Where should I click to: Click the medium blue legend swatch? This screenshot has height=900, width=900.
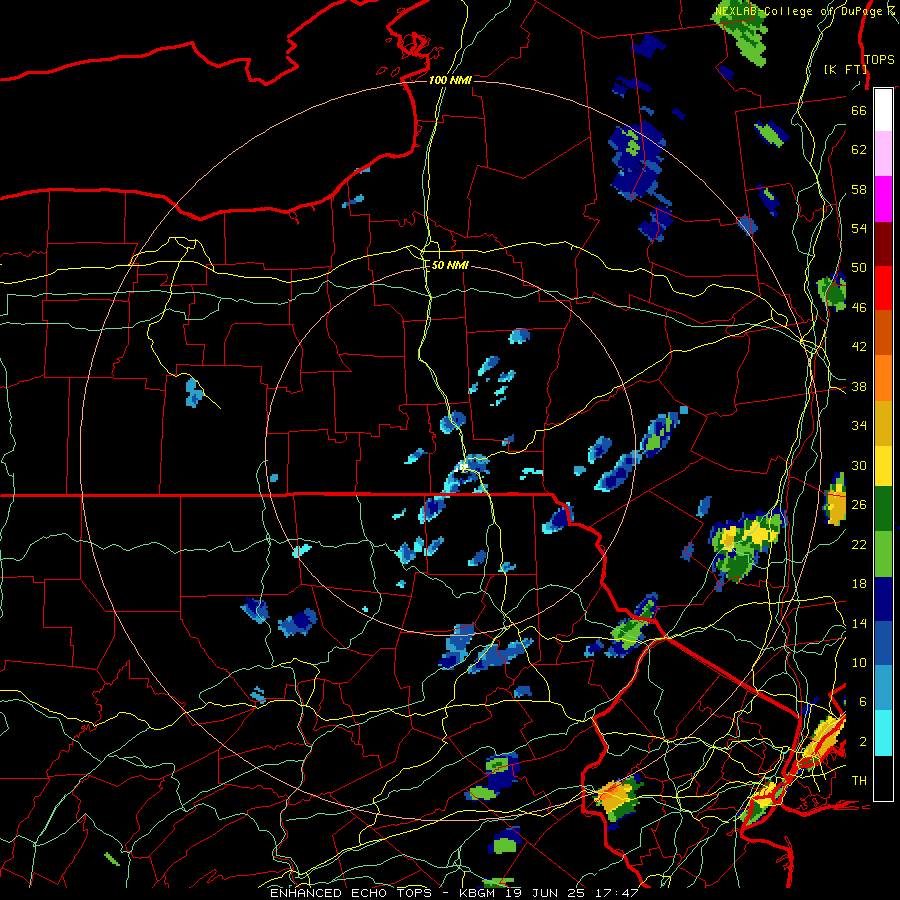pos(883,643)
